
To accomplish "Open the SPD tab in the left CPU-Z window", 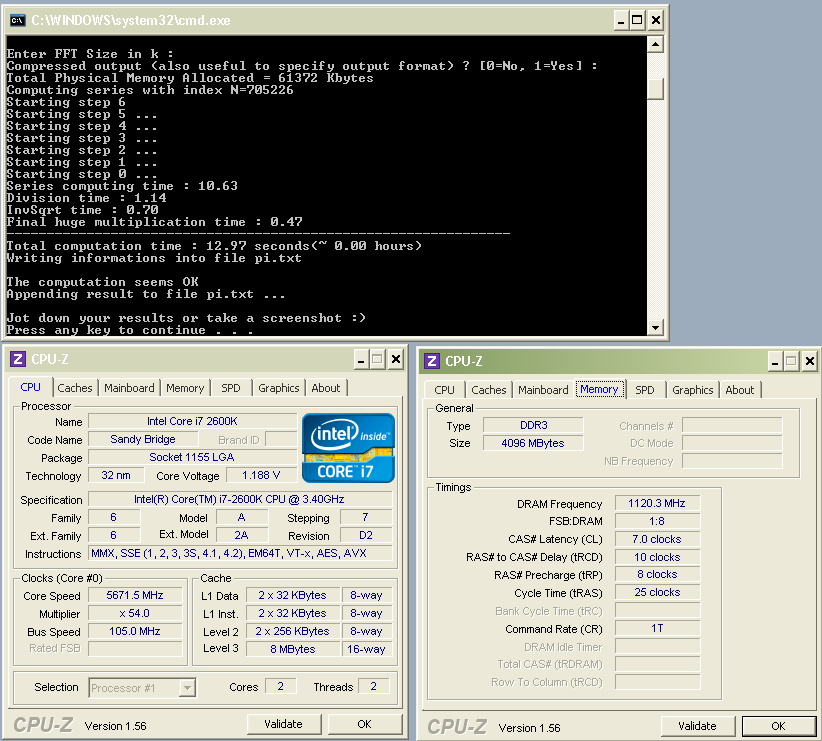I will pos(231,388).
